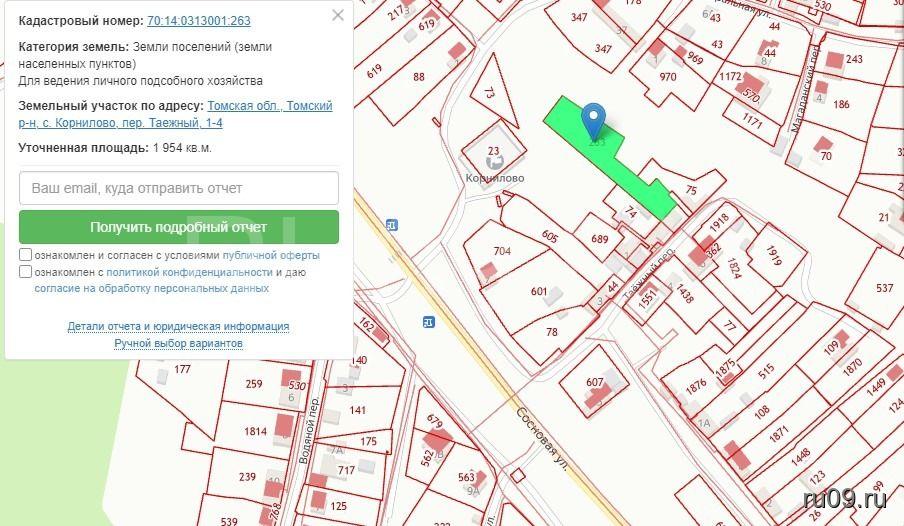Click the bus stop icon near parcel 162
The image size is (904, 526).
coord(428,321)
